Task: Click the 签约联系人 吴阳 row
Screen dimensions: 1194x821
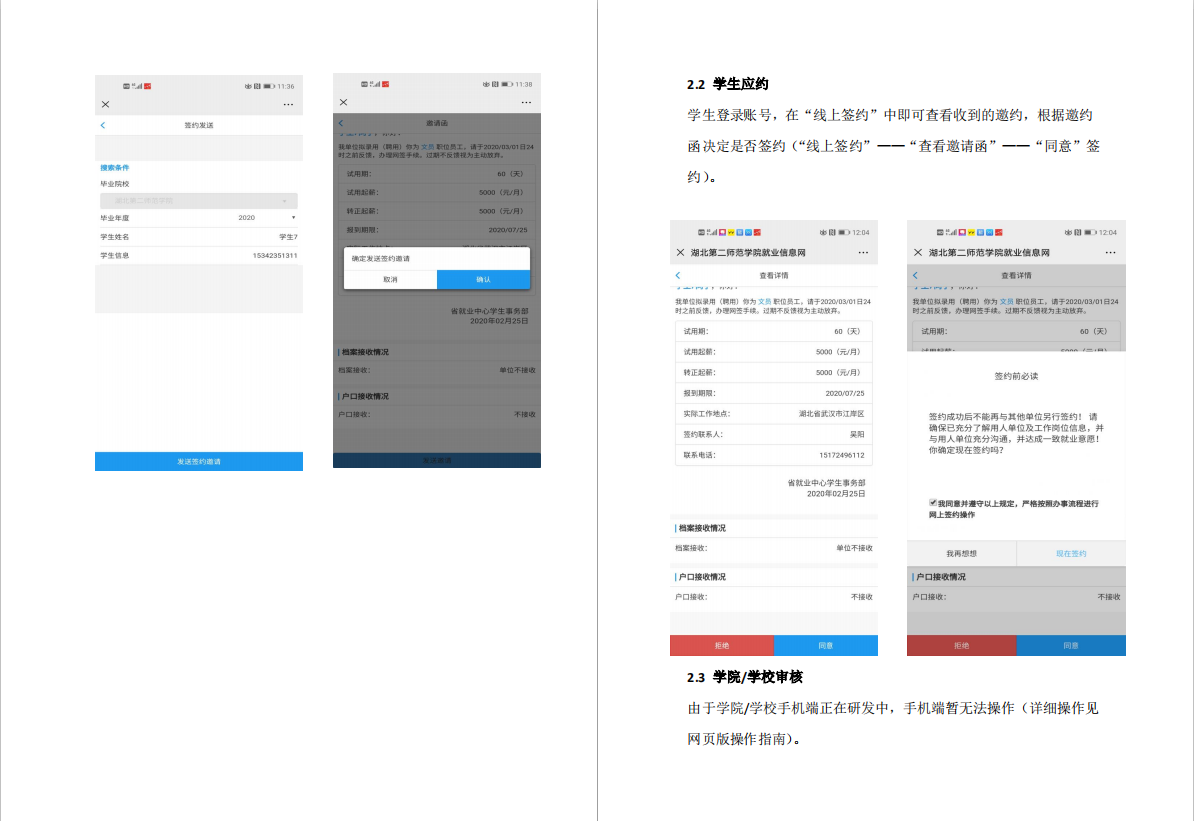Action: (x=774, y=434)
